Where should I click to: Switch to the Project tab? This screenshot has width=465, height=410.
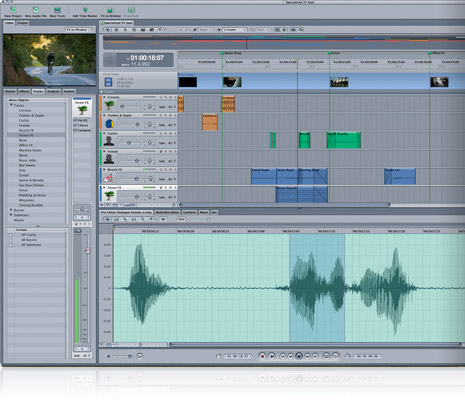(x=23, y=23)
